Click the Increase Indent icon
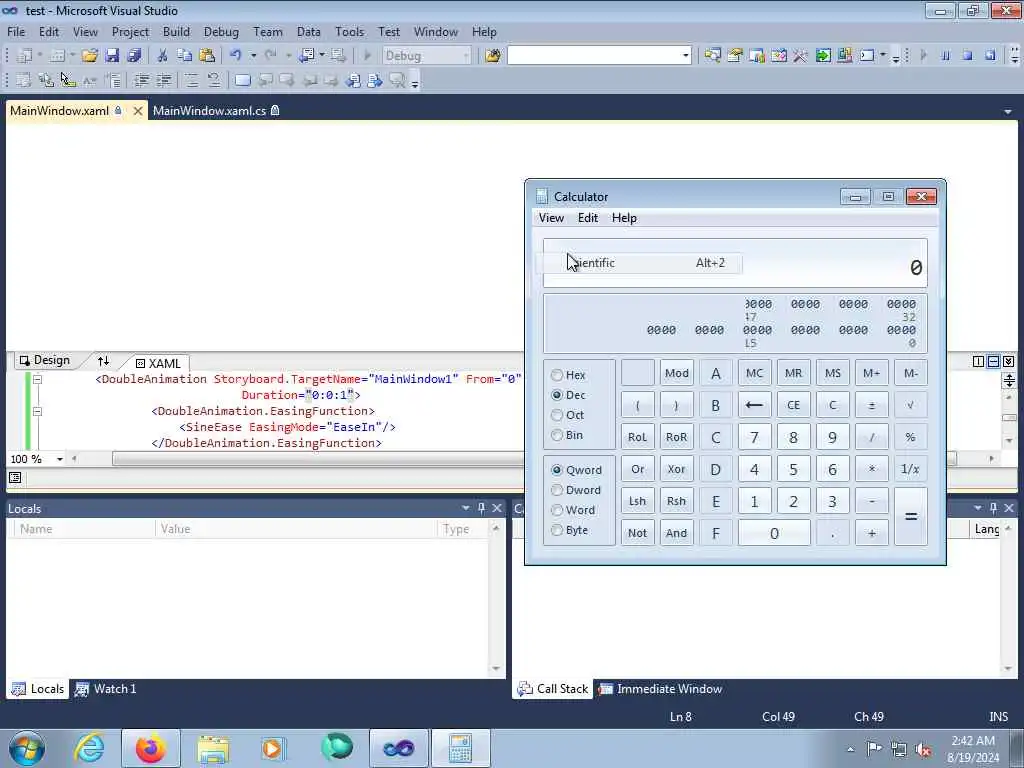1024x768 pixels. pos(164,80)
